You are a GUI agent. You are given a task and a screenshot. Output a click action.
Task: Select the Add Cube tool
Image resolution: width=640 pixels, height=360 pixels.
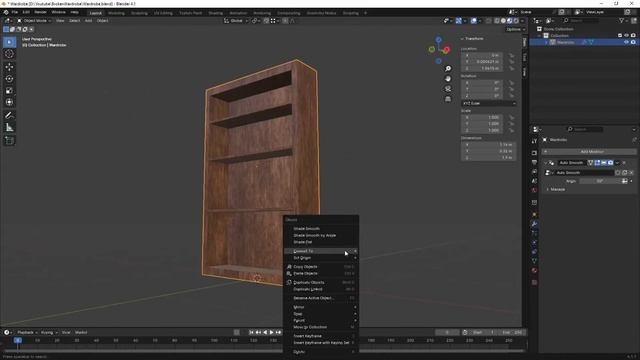pyautogui.click(x=9, y=141)
